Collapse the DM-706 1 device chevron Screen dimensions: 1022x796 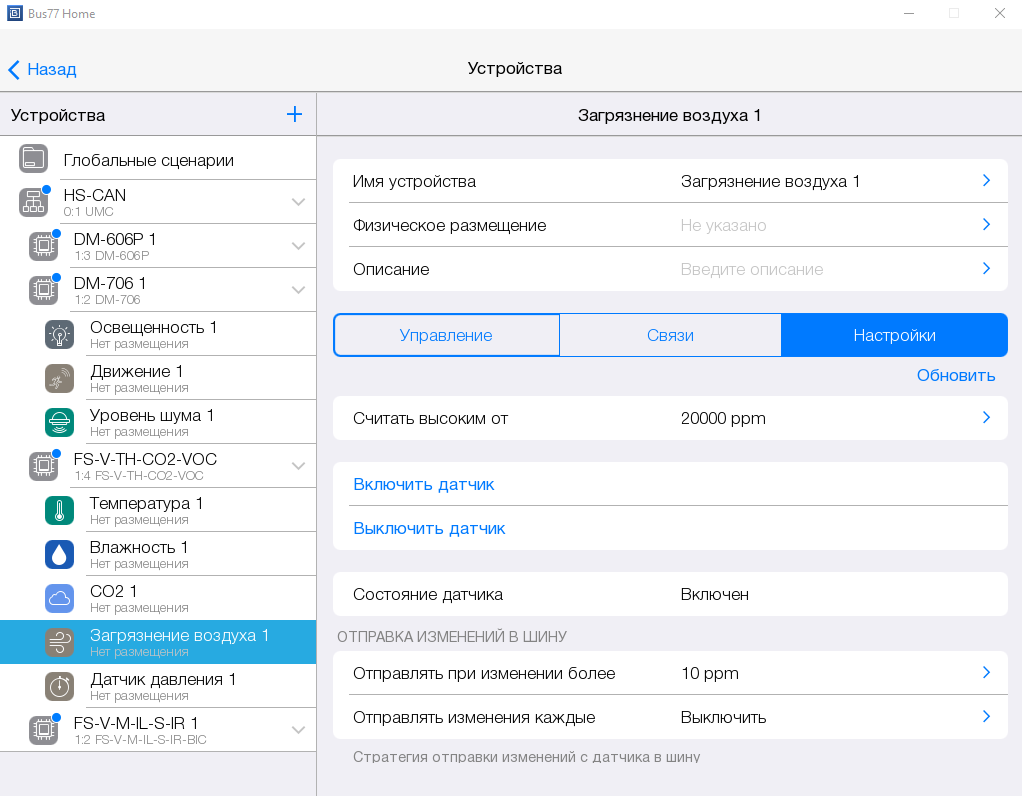[298, 290]
